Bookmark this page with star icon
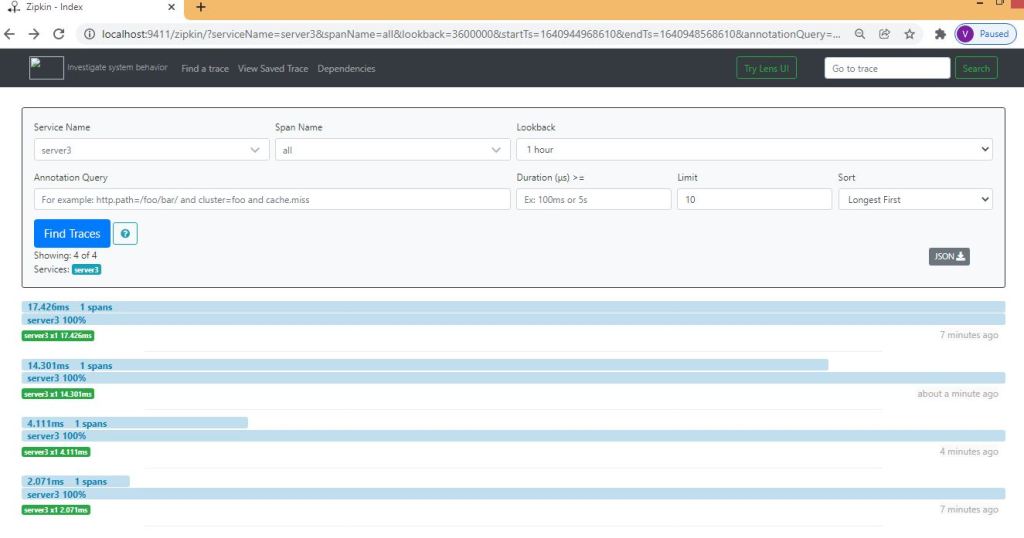 pyautogui.click(x=909, y=34)
